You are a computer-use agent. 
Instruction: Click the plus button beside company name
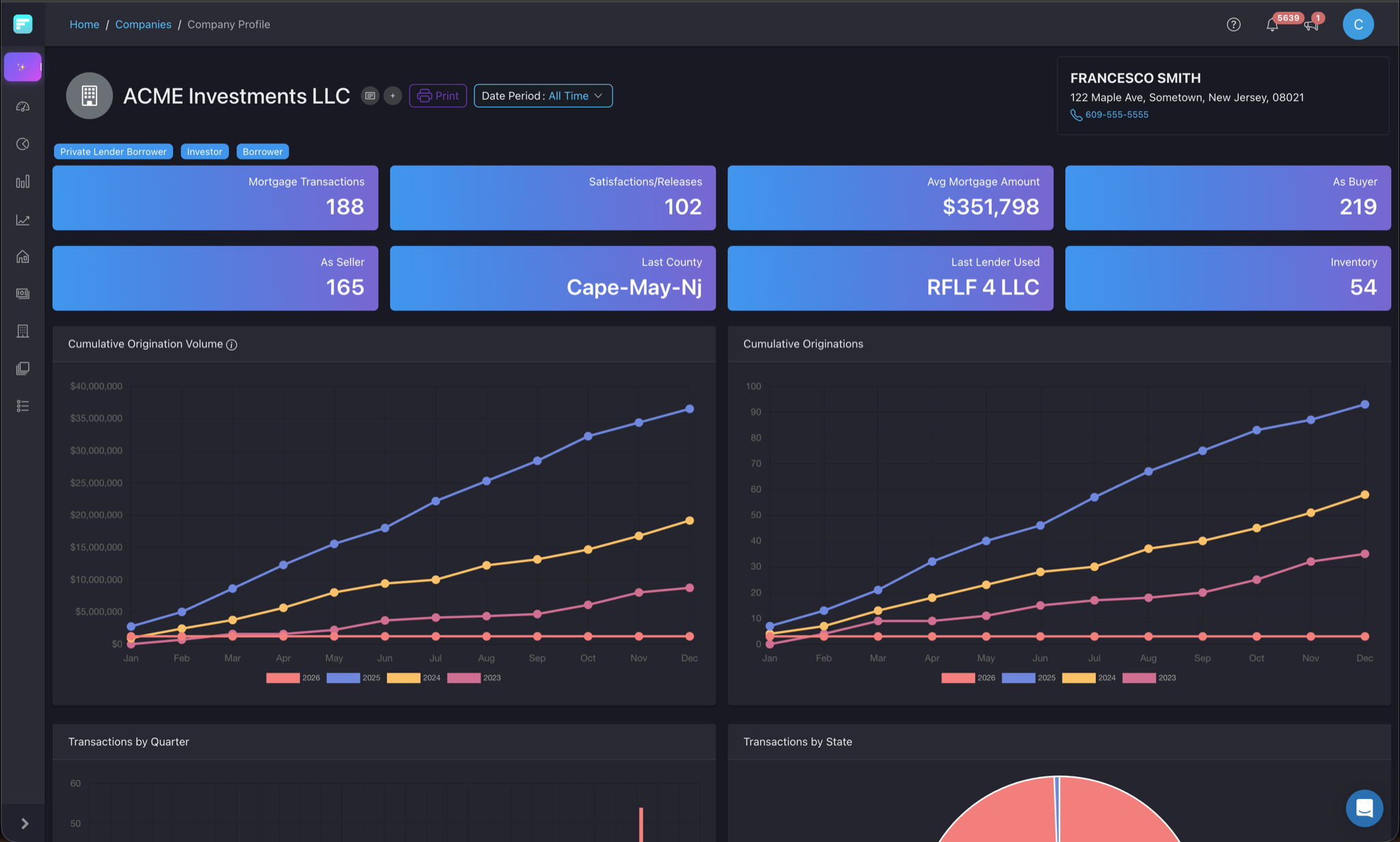tap(392, 96)
